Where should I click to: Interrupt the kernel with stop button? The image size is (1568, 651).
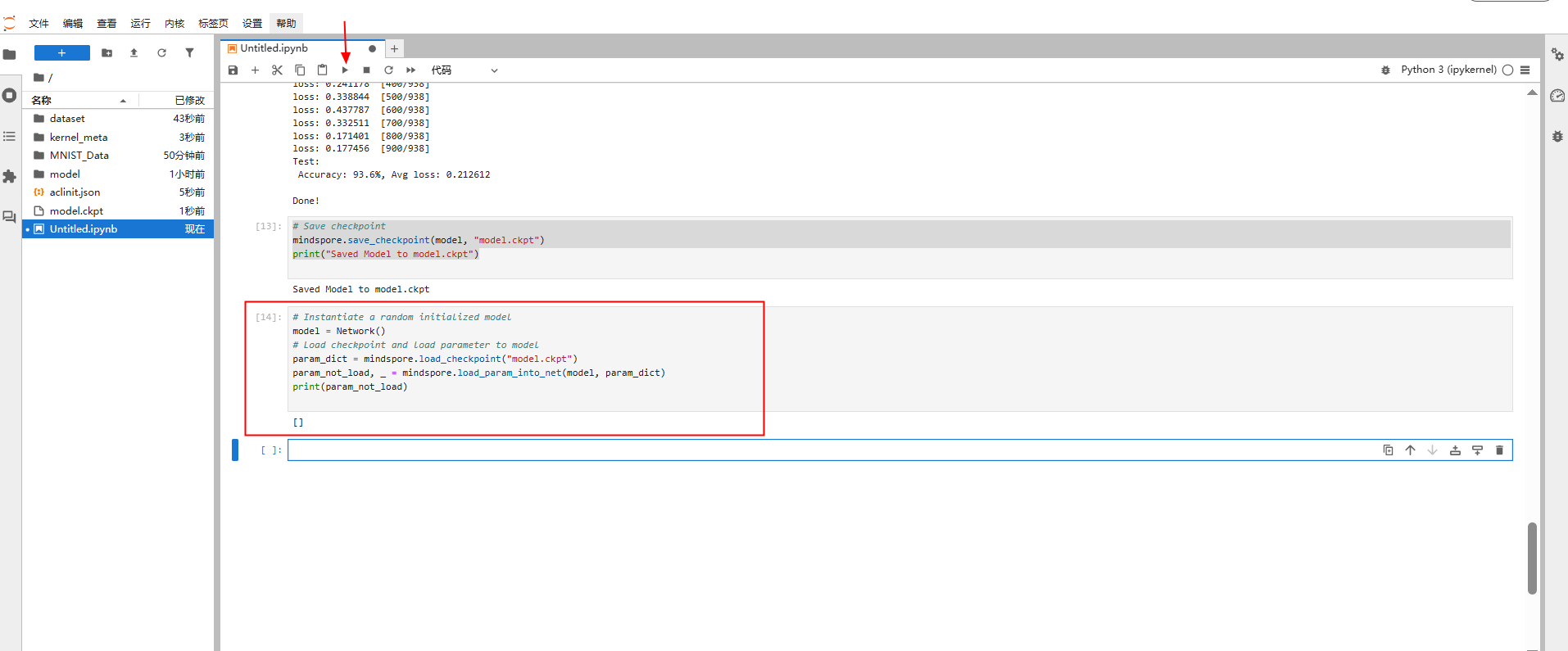[367, 70]
